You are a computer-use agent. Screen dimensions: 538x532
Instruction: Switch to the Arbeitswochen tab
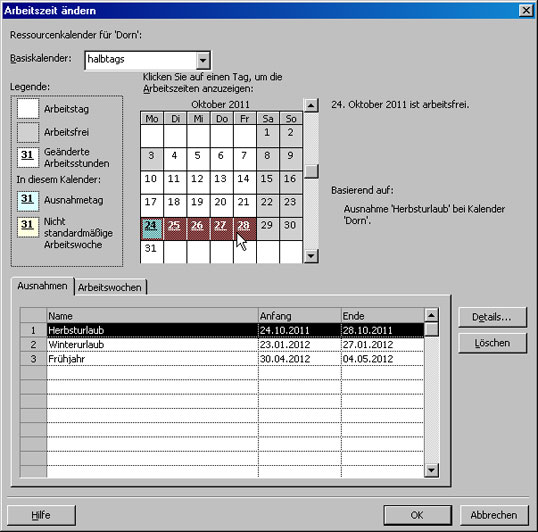(110, 287)
